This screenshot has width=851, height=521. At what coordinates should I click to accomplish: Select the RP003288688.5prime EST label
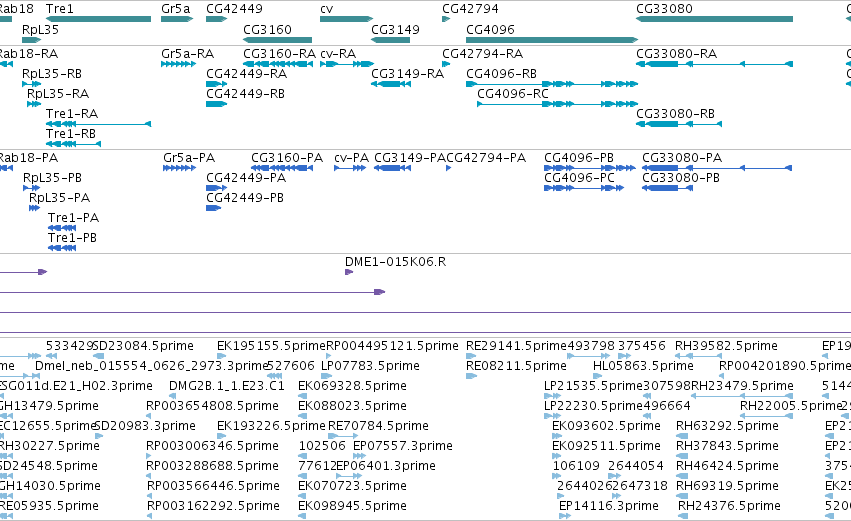coord(212,466)
